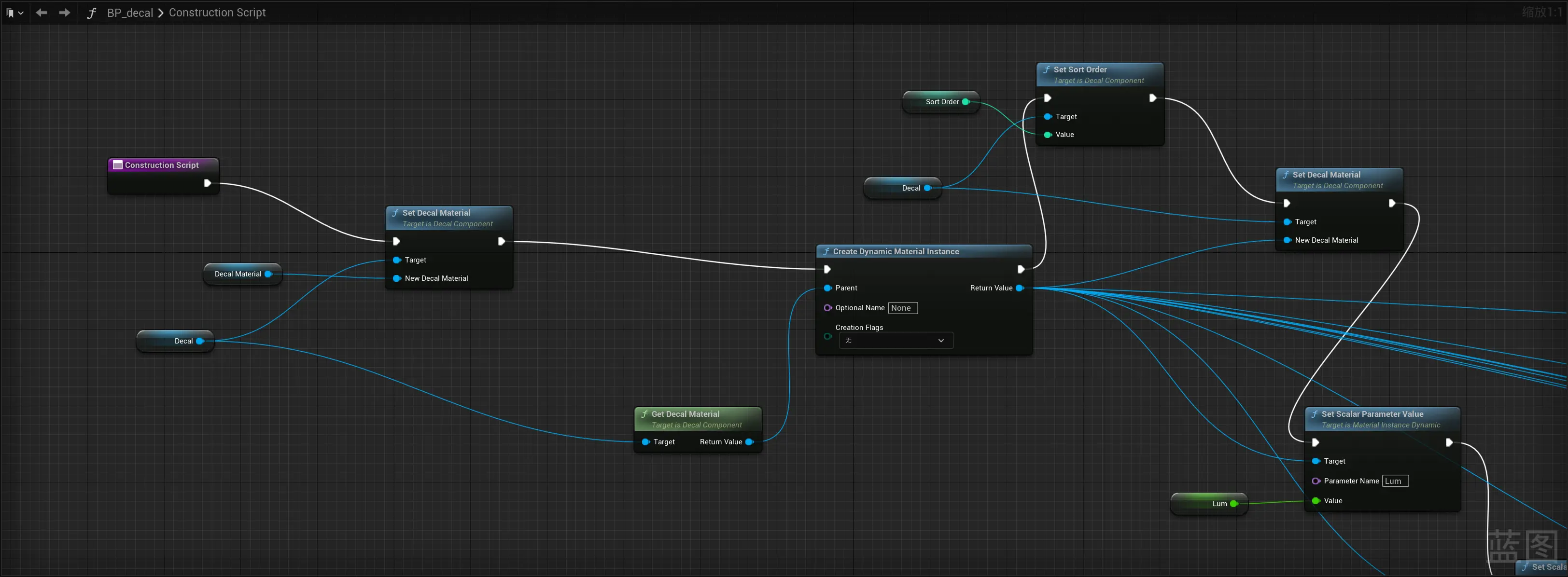Image resolution: width=1568 pixels, height=577 pixels.
Task: Click the Creation Flags input pin
Action: point(828,336)
